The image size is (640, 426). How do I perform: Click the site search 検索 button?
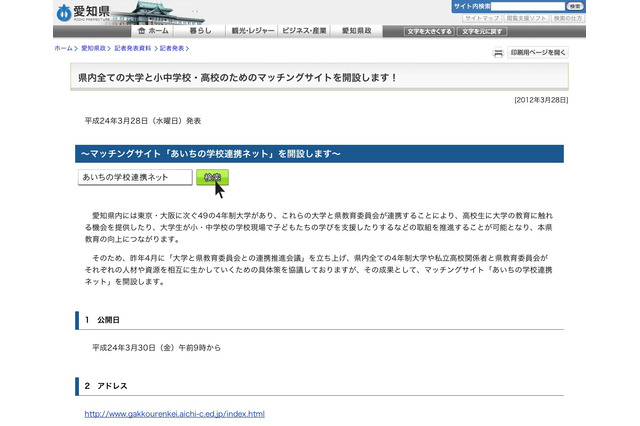tap(574, 6)
